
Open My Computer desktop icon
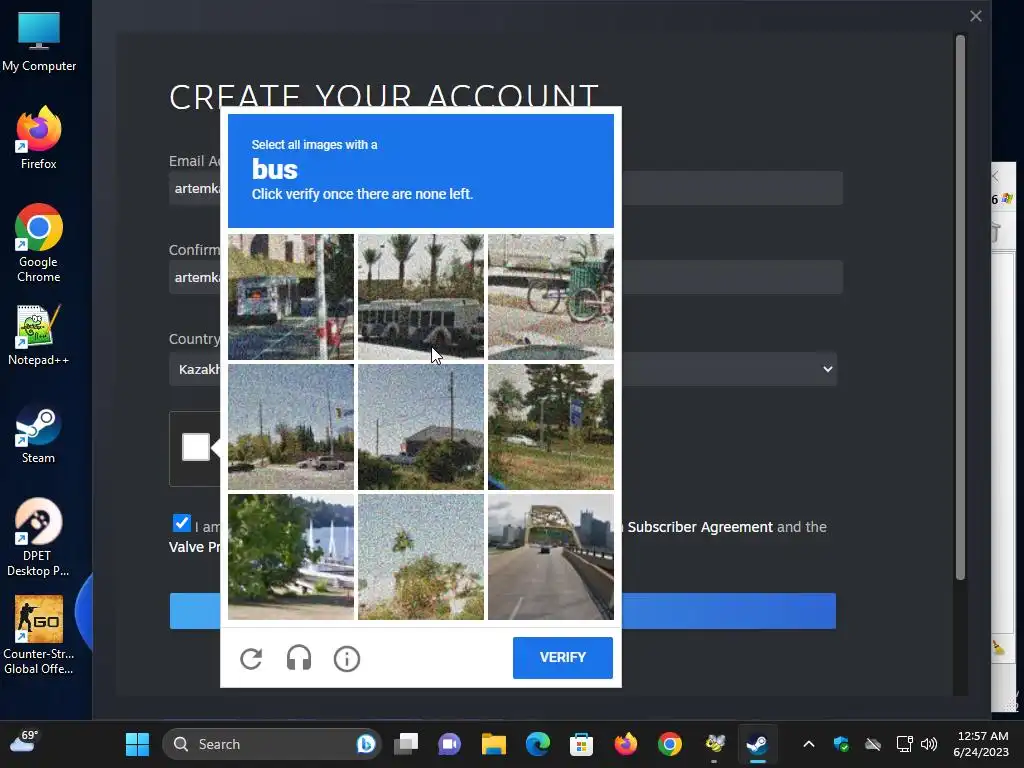coord(39,42)
